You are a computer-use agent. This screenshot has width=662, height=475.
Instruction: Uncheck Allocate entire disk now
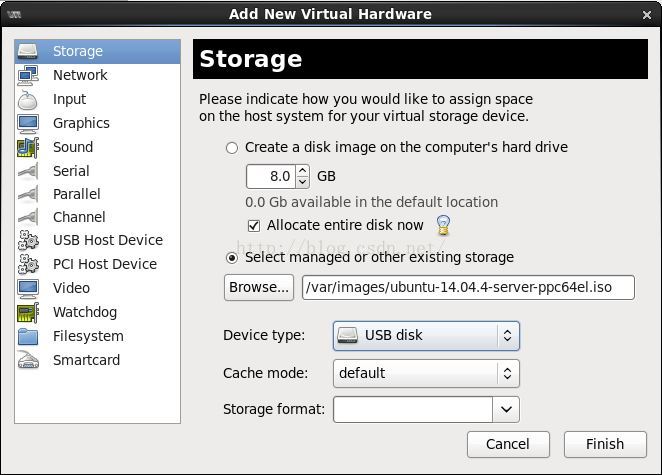(254, 225)
